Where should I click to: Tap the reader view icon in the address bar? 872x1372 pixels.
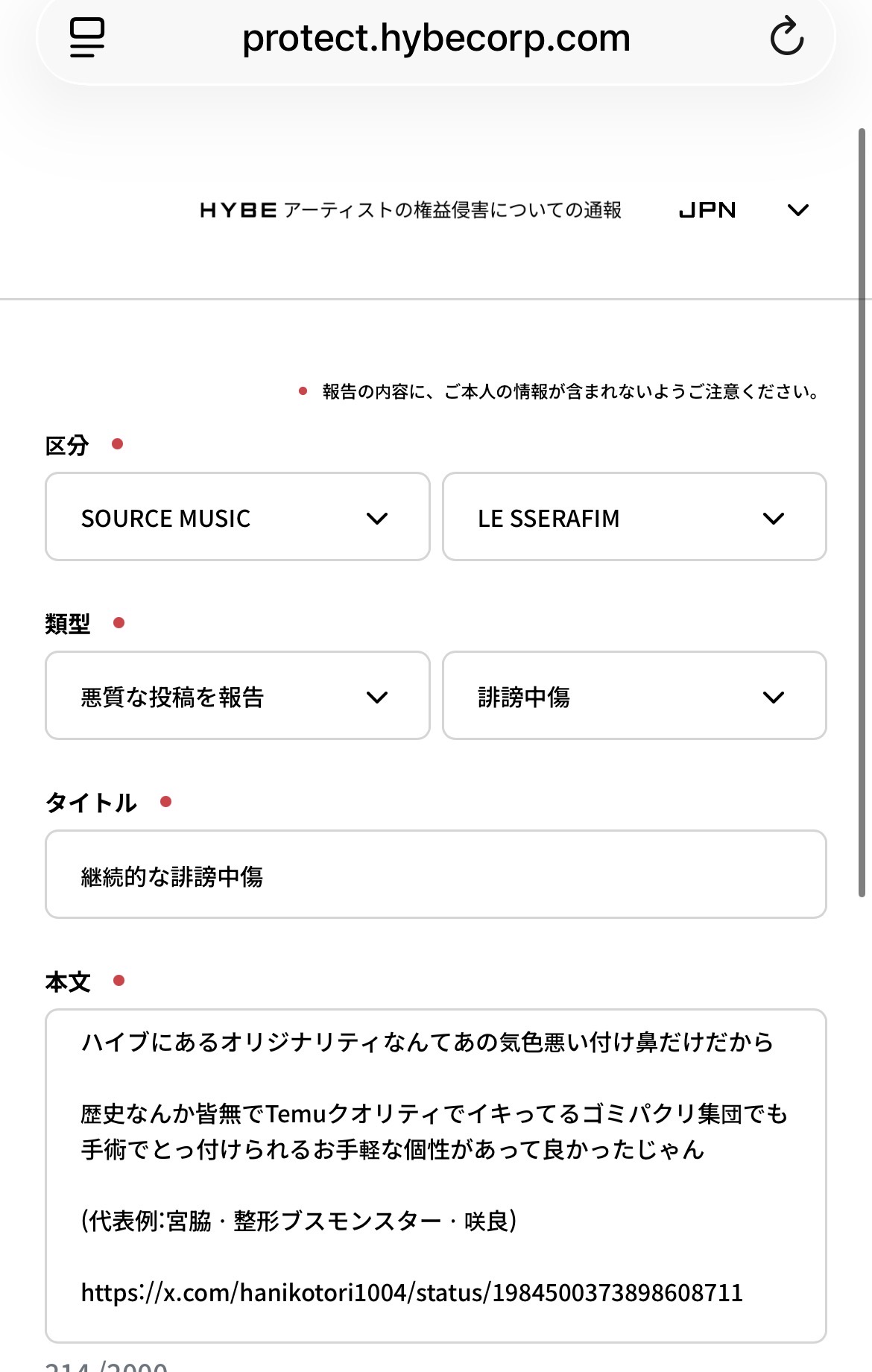point(87,38)
